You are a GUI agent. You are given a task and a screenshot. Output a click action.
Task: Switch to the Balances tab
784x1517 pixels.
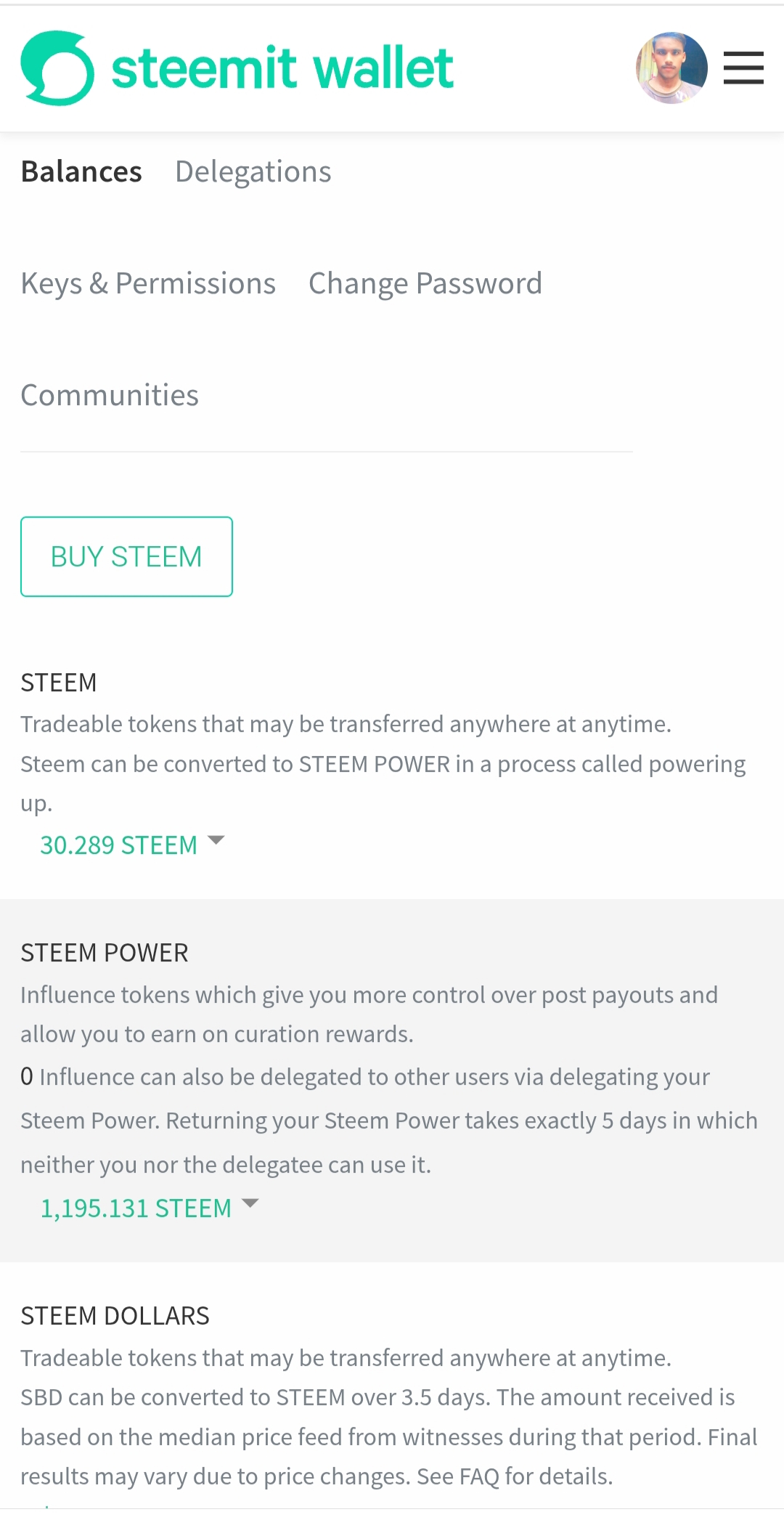tap(81, 172)
